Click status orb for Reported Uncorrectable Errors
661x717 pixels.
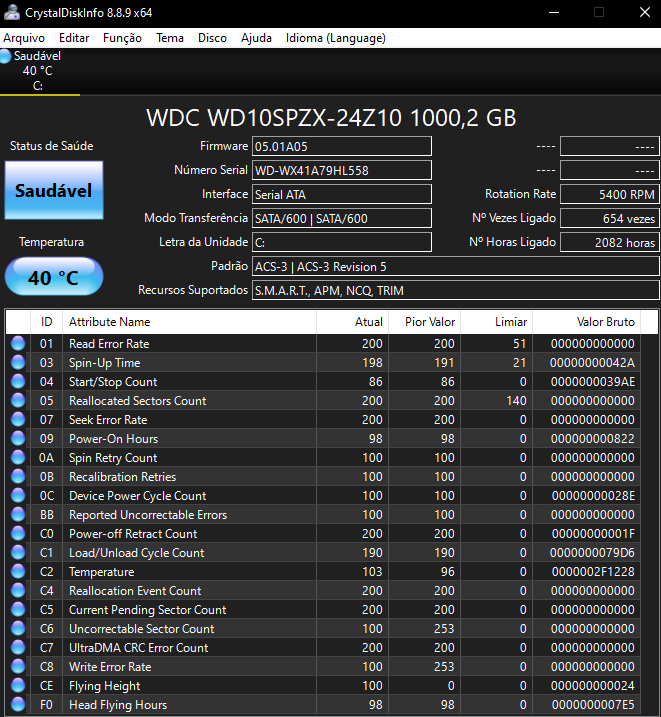tap(18, 514)
